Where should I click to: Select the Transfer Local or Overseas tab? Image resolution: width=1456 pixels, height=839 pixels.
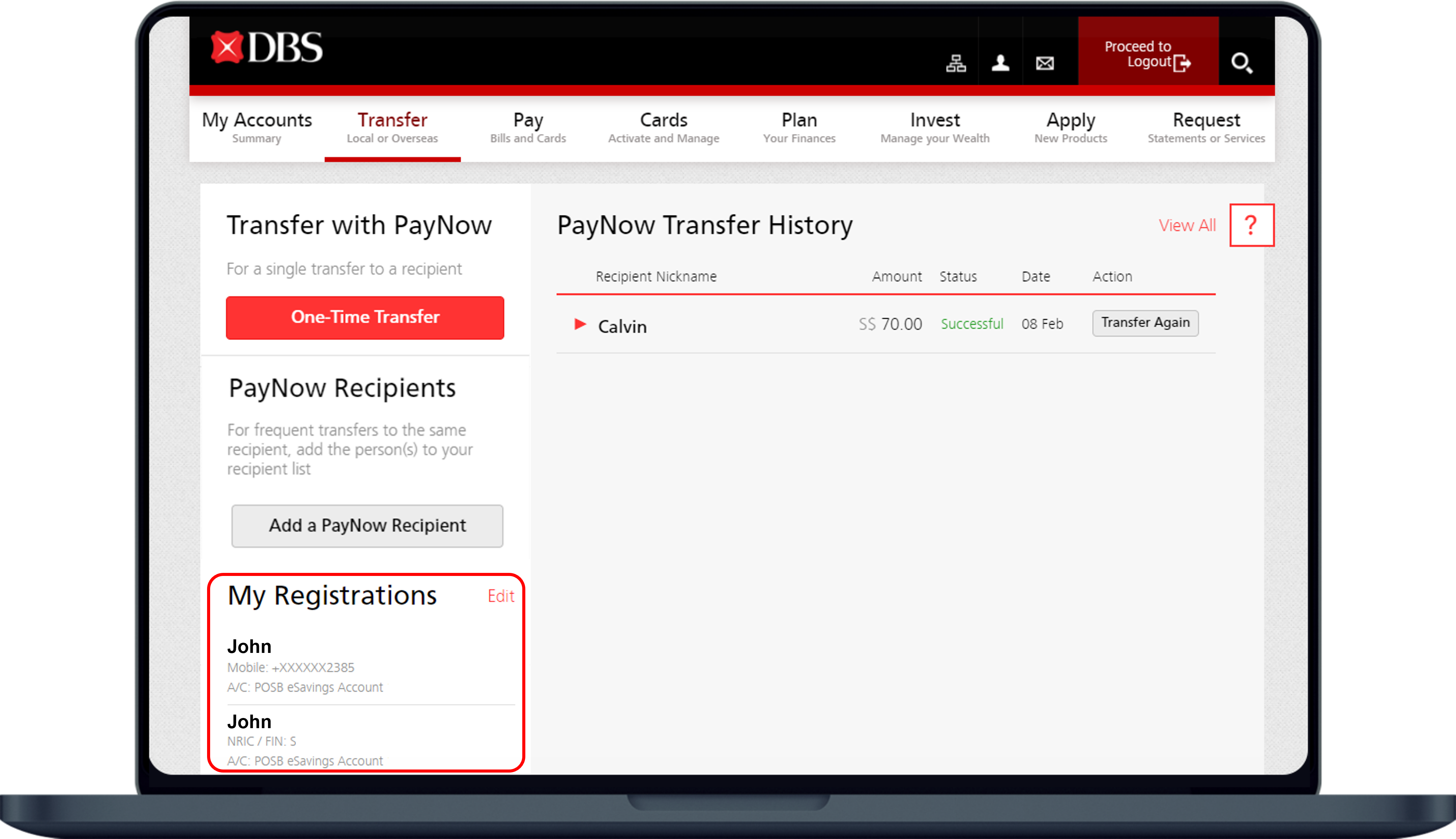pos(392,127)
